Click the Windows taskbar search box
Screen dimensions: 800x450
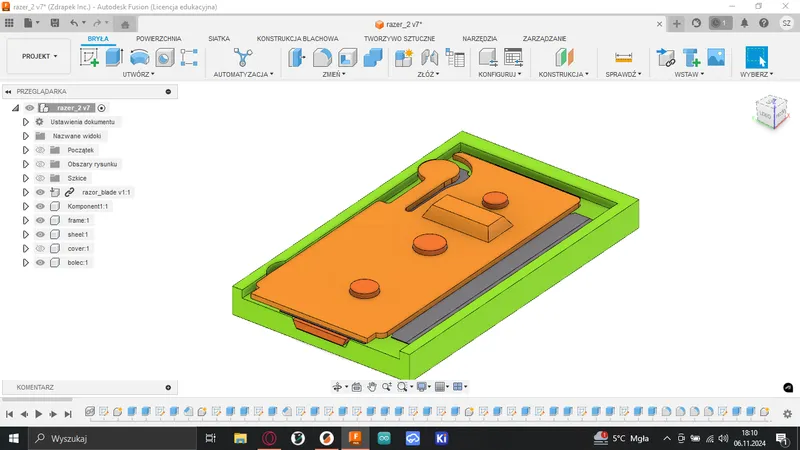(100, 438)
